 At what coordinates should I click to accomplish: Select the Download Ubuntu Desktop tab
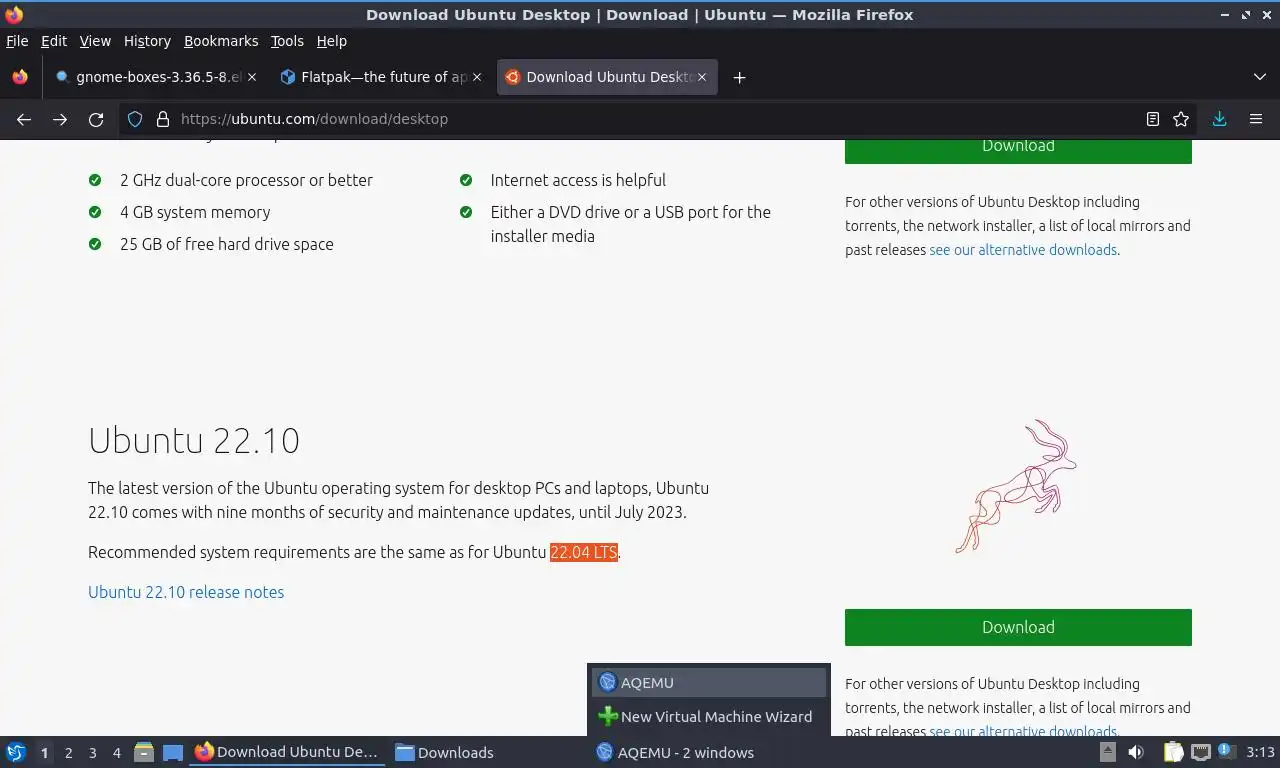tap(607, 77)
